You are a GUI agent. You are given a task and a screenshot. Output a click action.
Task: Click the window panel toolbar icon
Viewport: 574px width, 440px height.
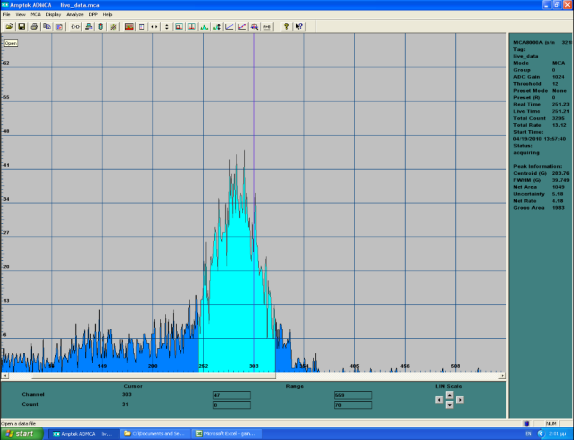(x=142, y=27)
